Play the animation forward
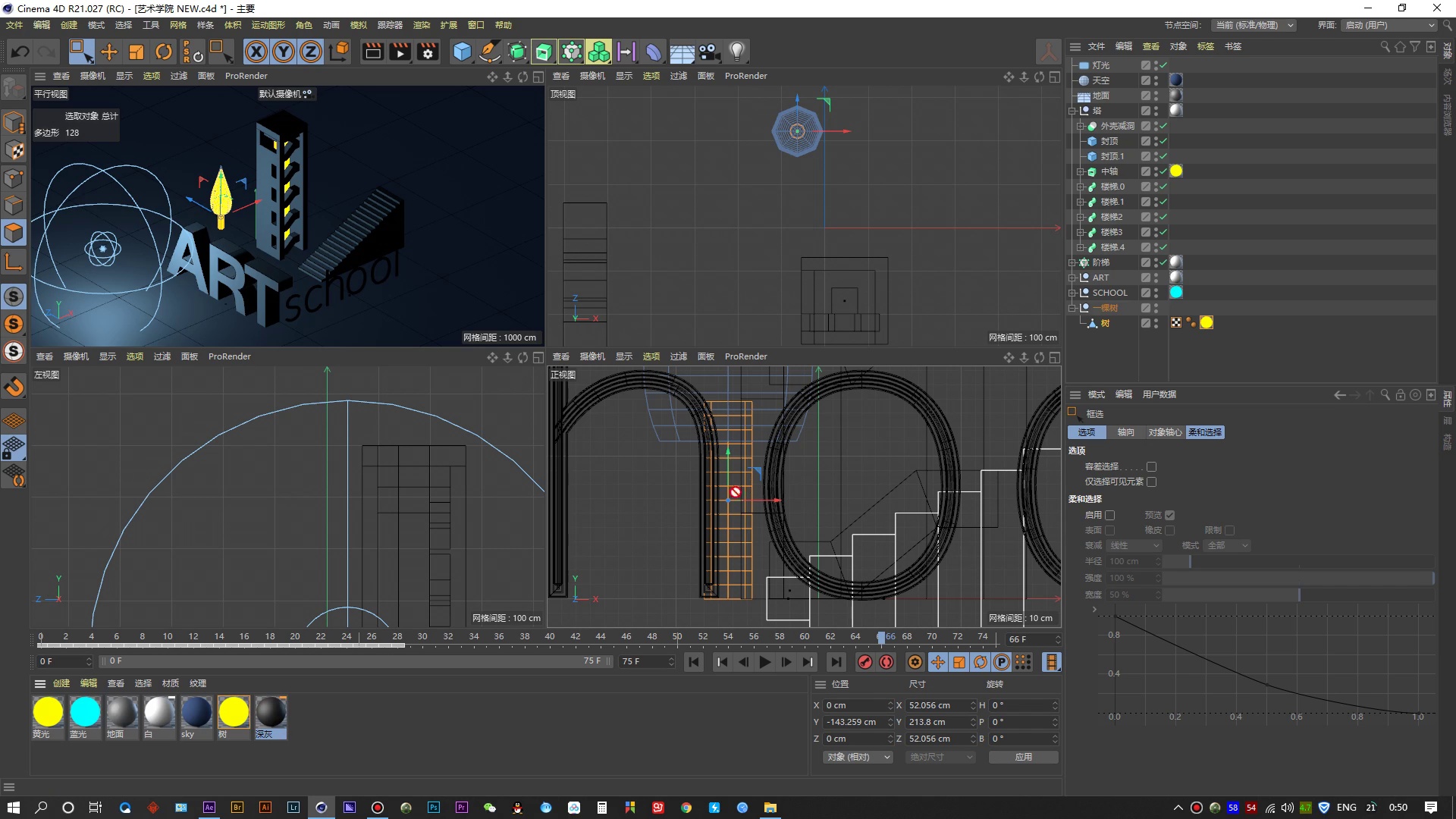1456x819 pixels. tap(764, 662)
